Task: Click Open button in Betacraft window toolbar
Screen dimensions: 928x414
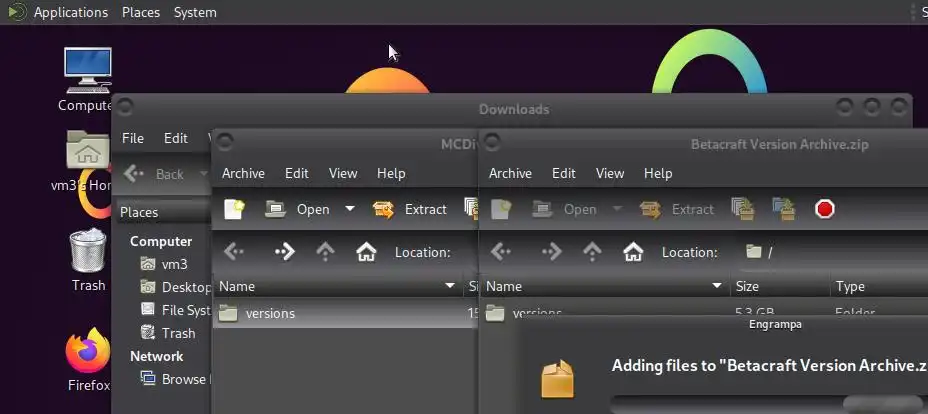Action: click(x=564, y=209)
